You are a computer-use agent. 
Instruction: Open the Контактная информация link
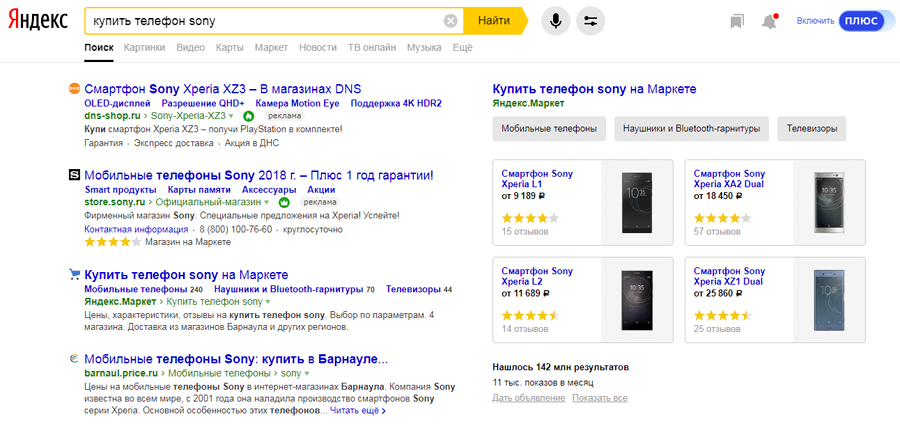136,229
